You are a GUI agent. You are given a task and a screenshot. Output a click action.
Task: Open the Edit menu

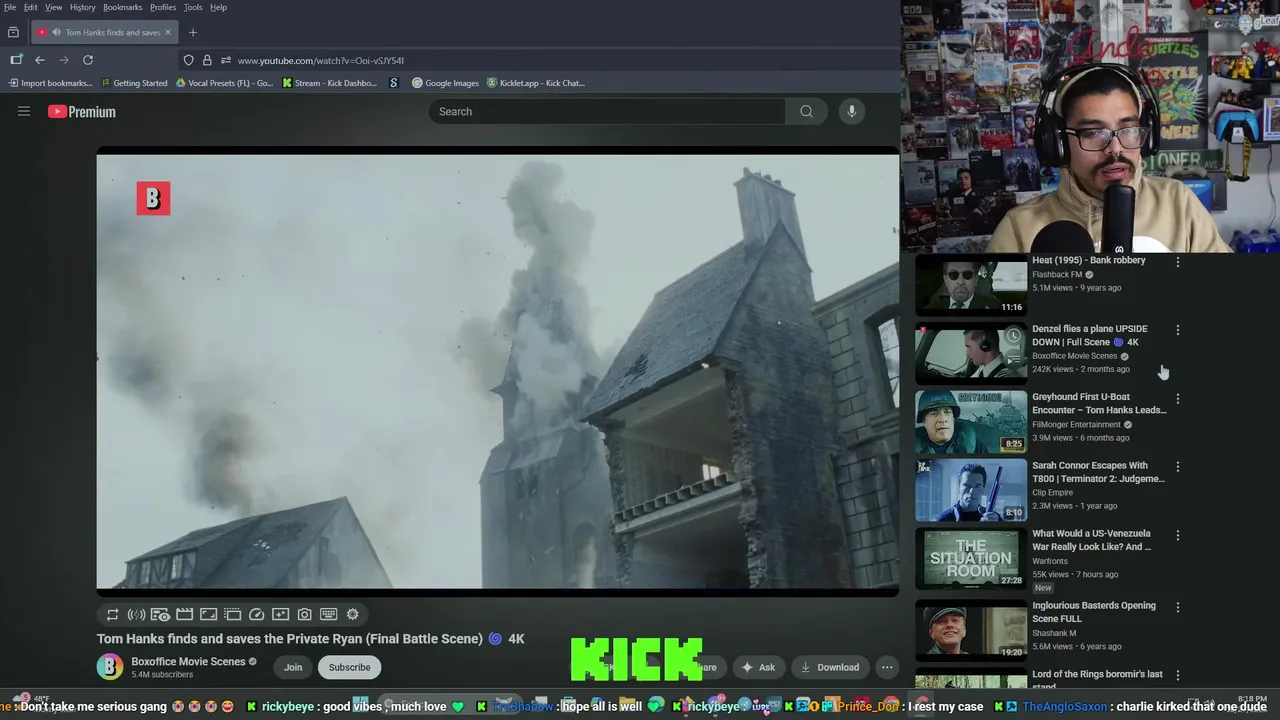point(31,7)
